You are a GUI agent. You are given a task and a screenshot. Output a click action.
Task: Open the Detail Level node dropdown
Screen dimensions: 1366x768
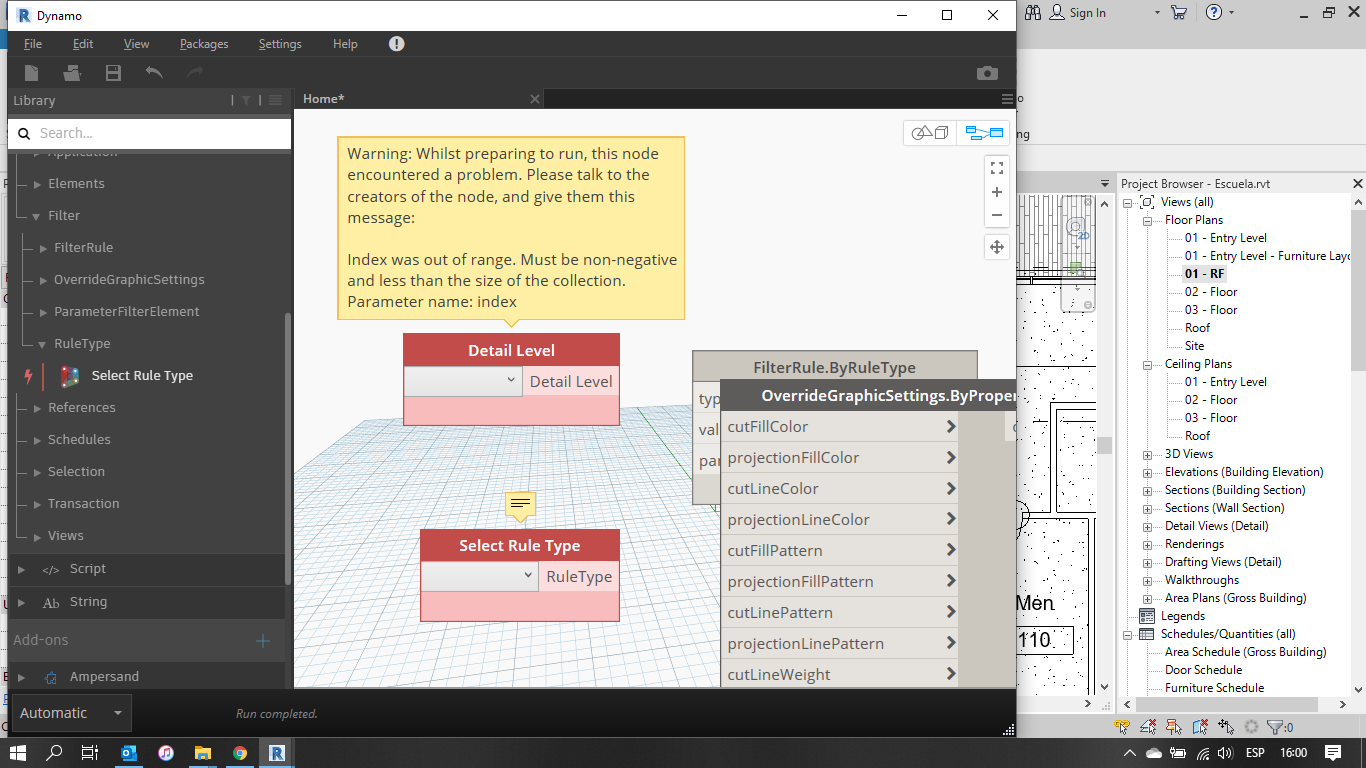[512, 381]
